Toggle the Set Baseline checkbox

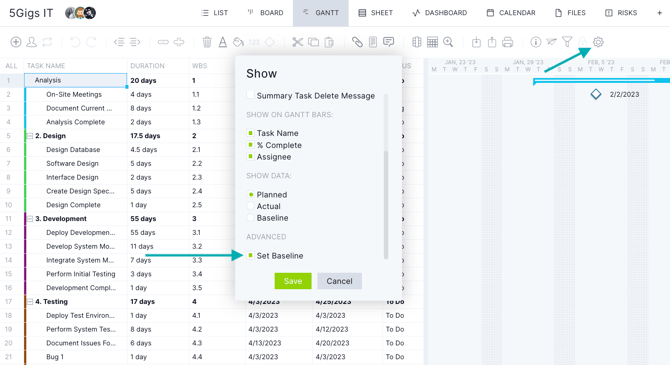coord(250,256)
